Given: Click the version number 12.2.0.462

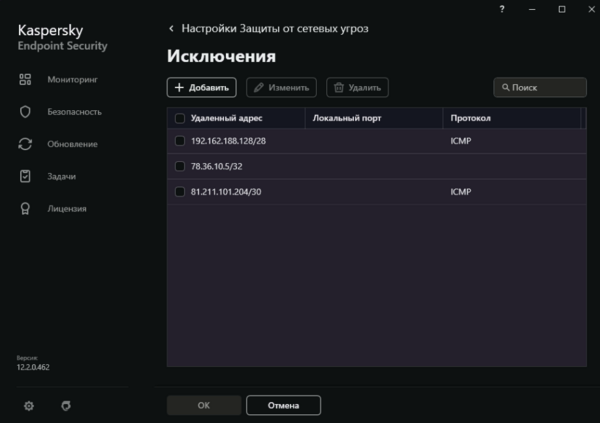Looking at the screenshot, I should (x=33, y=367).
